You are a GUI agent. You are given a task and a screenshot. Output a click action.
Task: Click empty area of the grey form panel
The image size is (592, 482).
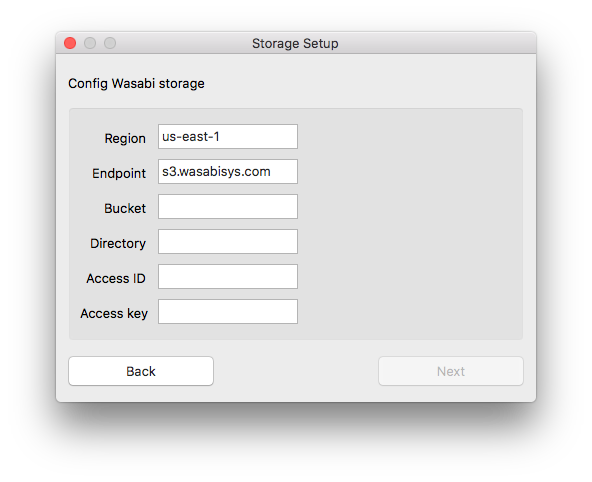click(x=410, y=224)
